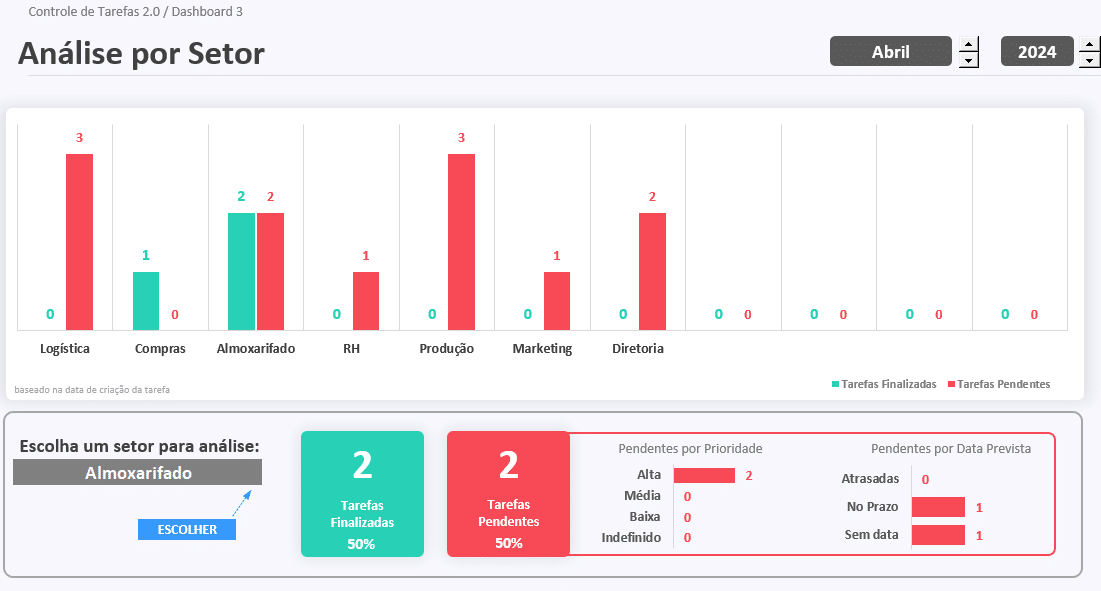Click the Sem data label

[x=871, y=535]
